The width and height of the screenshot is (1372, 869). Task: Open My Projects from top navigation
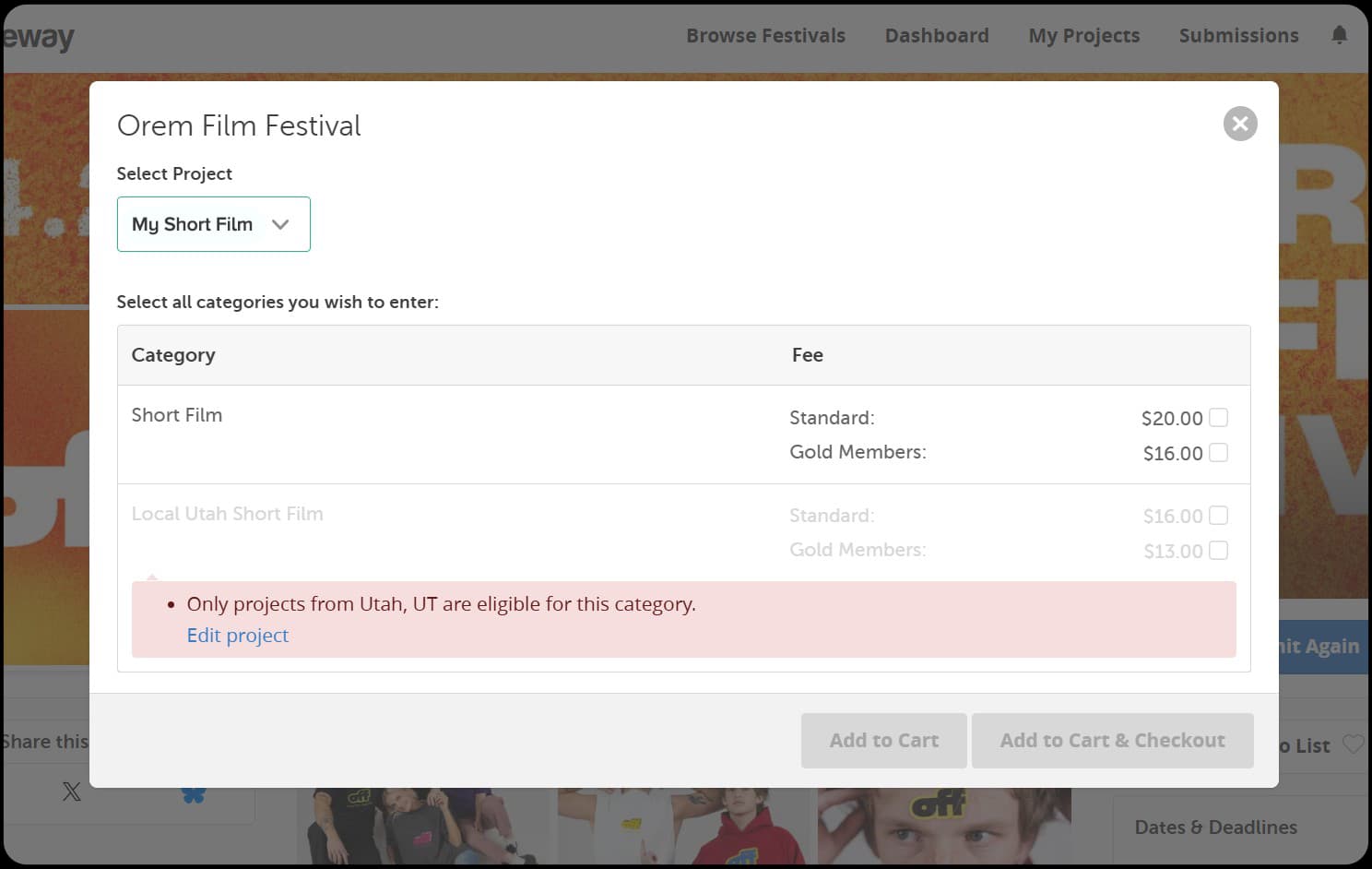[x=1083, y=36]
